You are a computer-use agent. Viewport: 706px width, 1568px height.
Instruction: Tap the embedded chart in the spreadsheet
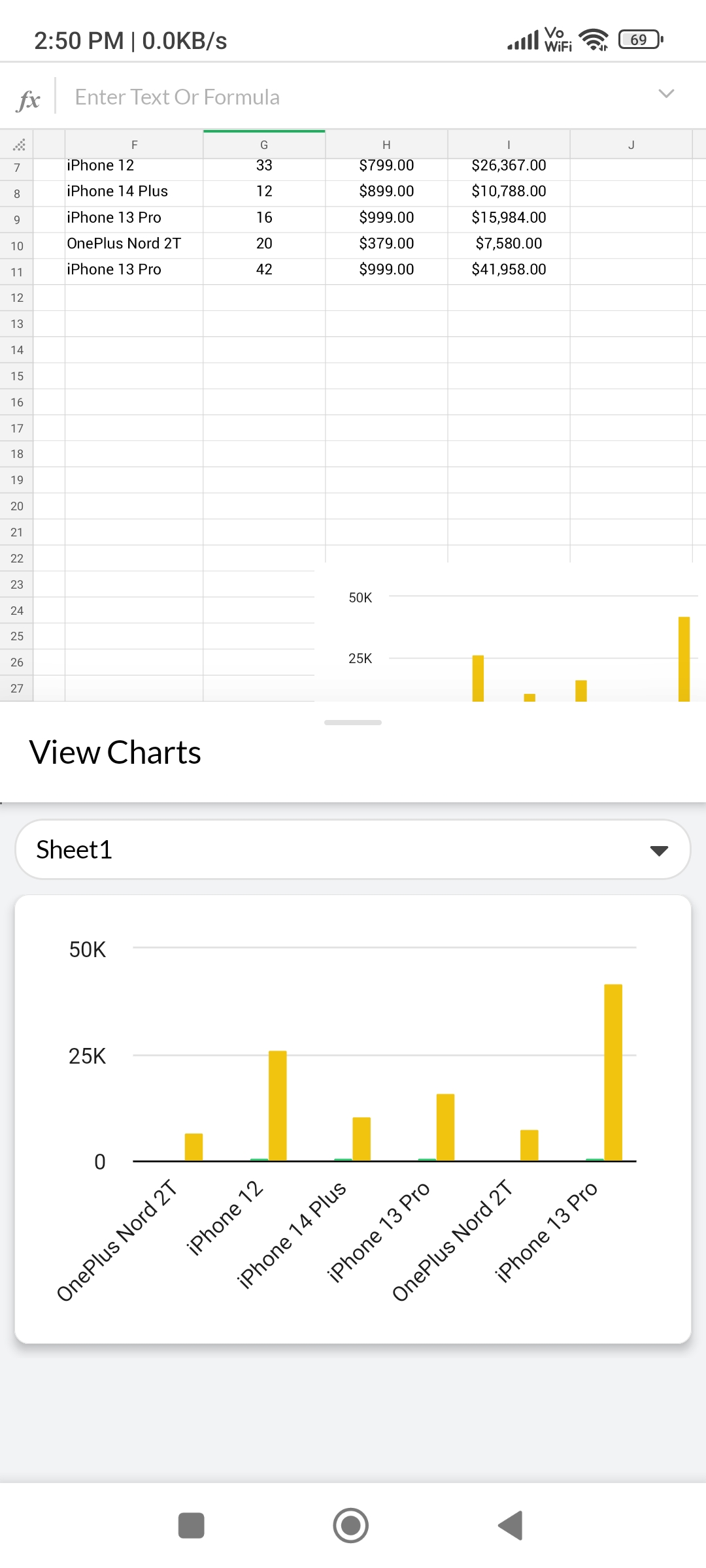[x=510, y=634]
